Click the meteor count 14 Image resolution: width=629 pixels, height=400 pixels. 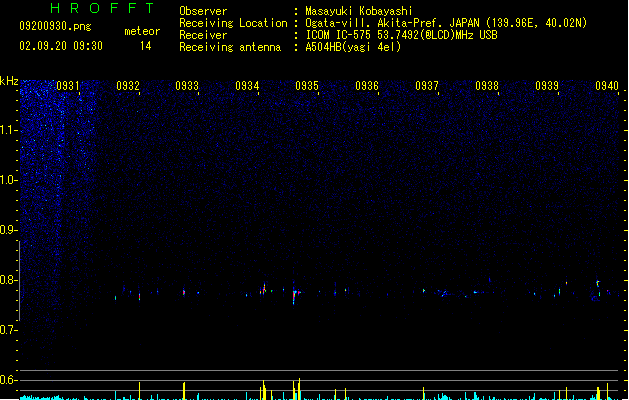pyautogui.click(x=146, y=46)
